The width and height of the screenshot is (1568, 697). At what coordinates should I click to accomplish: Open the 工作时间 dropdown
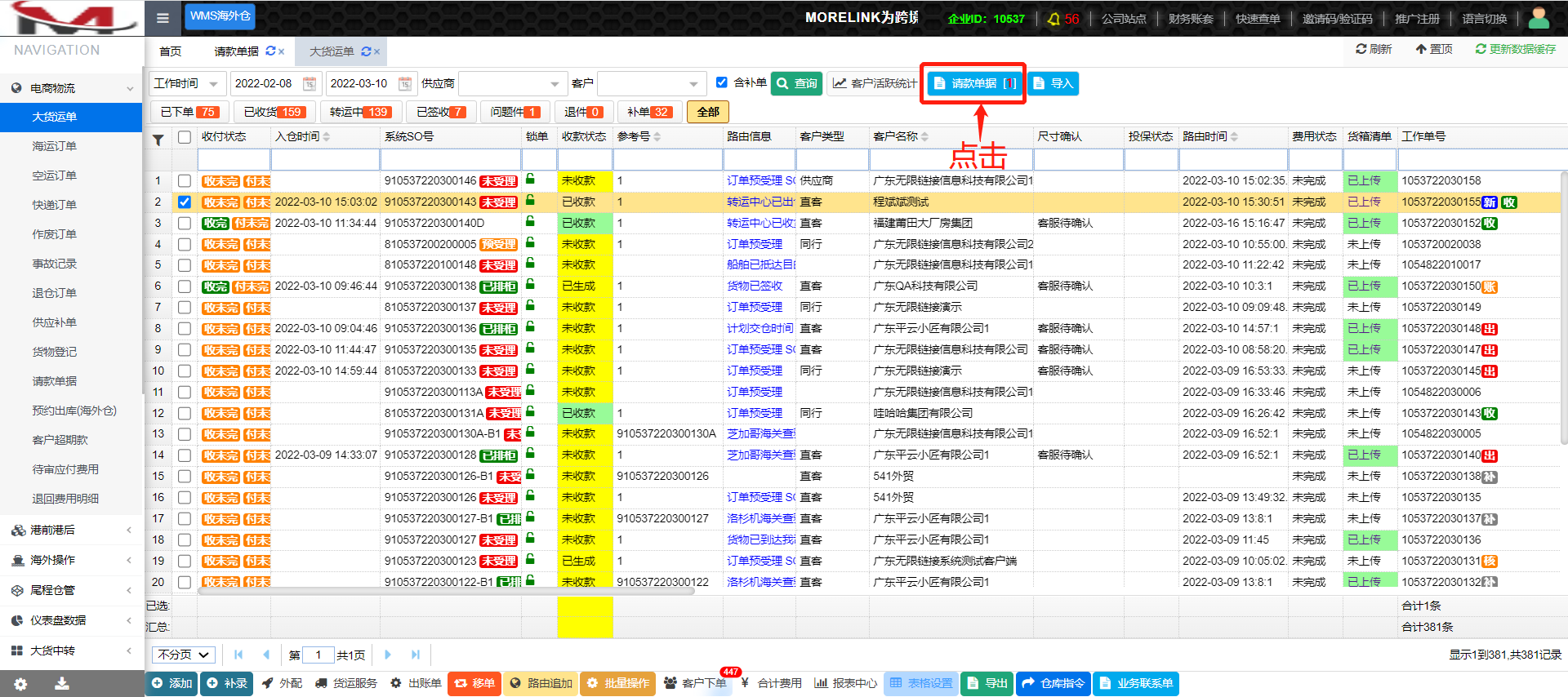click(187, 83)
